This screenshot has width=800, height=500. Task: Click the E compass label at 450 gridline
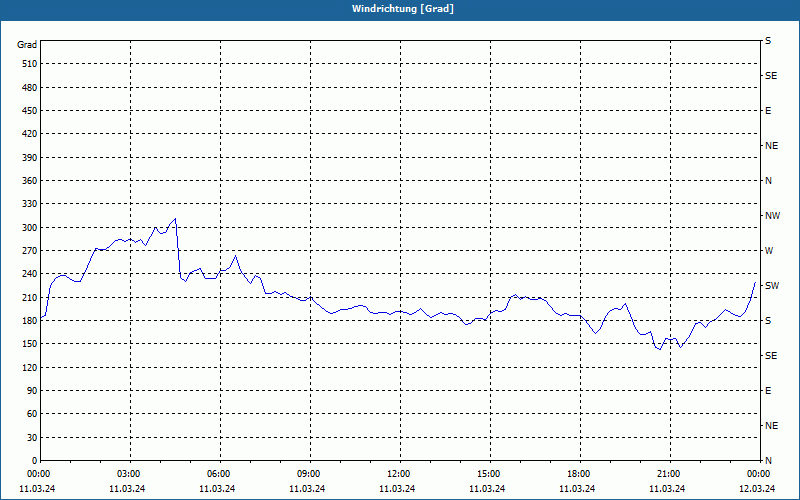pyautogui.click(x=768, y=111)
